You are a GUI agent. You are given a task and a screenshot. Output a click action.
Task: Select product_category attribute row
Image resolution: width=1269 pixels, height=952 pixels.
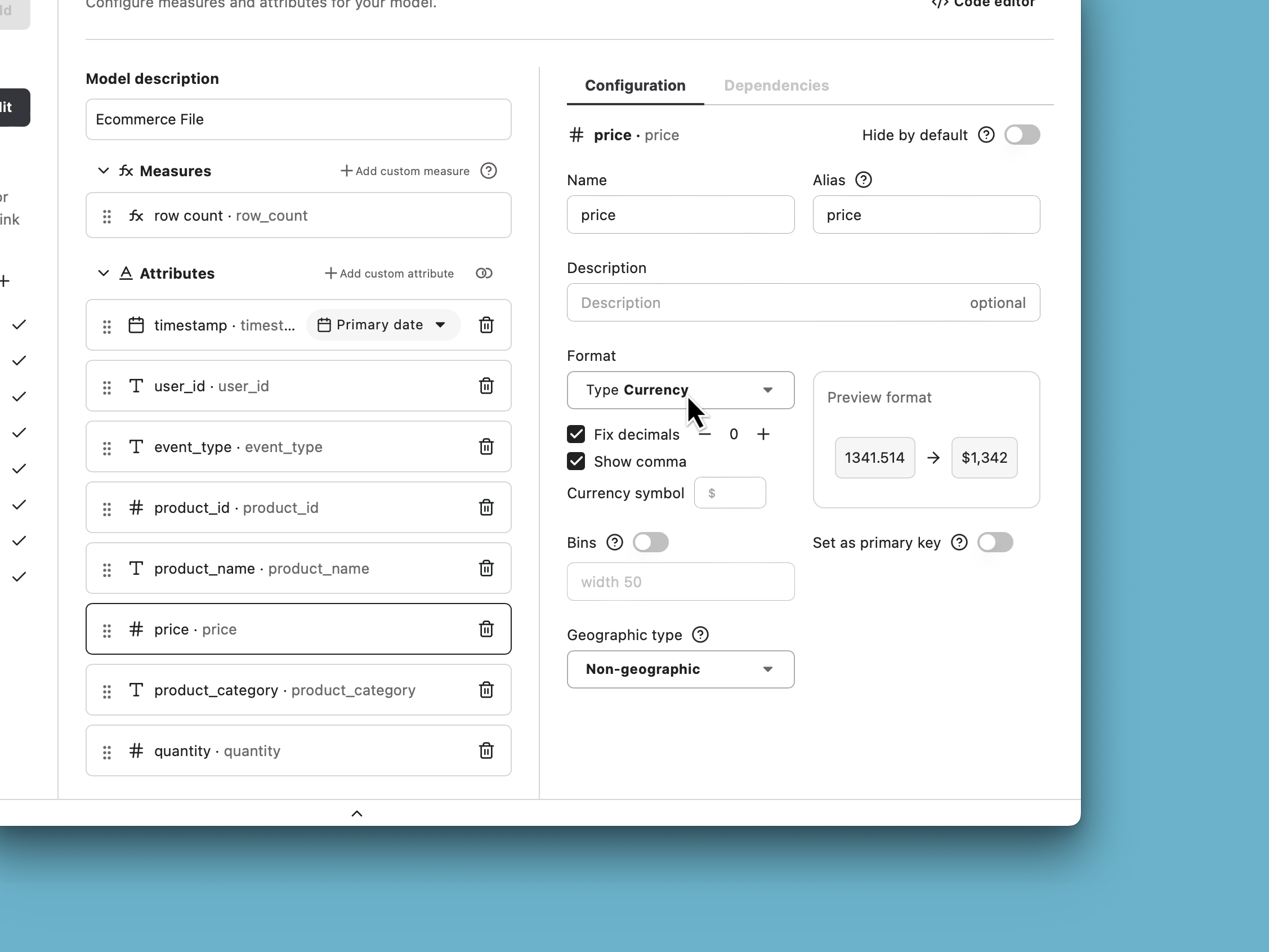point(298,690)
